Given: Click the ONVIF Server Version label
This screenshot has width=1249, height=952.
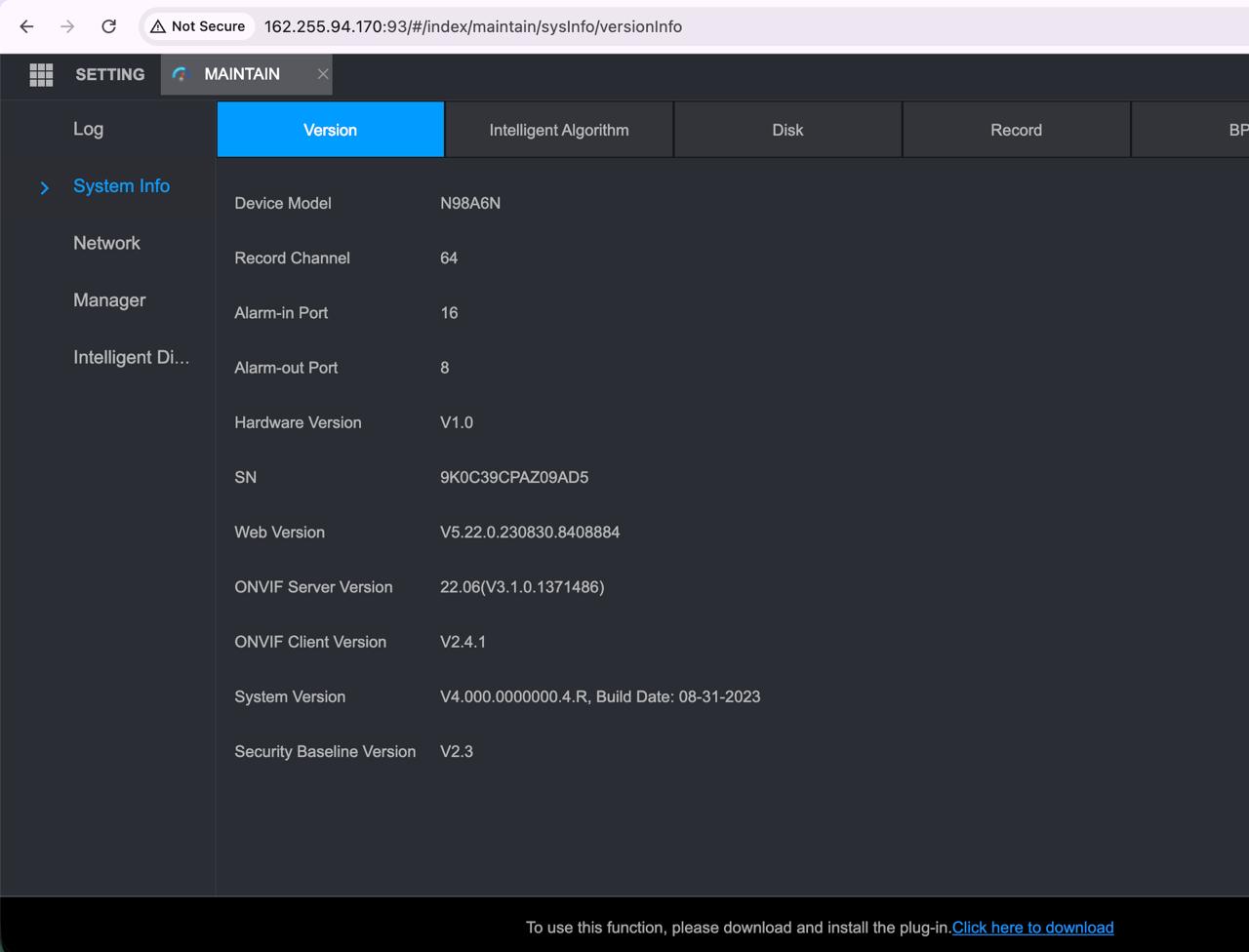Looking at the screenshot, I should coord(313,587).
